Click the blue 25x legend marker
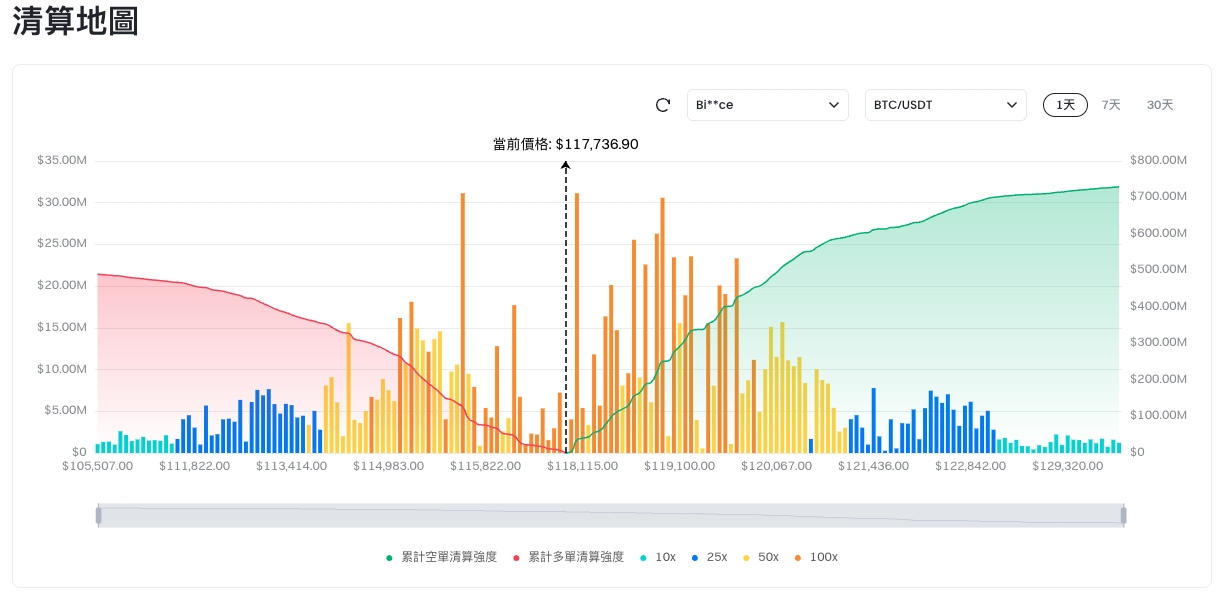Viewport: 1217px width, 596px height. tap(696, 557)
